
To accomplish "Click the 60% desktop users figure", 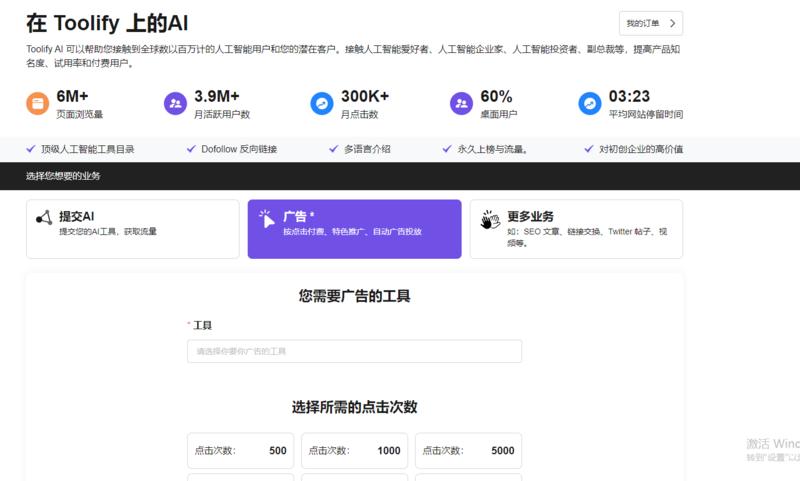I will (496, 96).
